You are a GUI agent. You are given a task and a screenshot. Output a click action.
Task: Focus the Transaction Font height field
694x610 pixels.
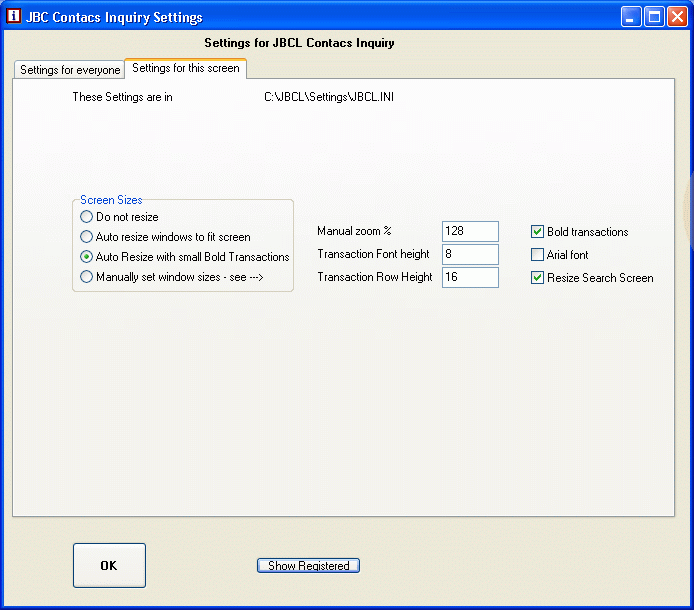(x=470, y=255)
